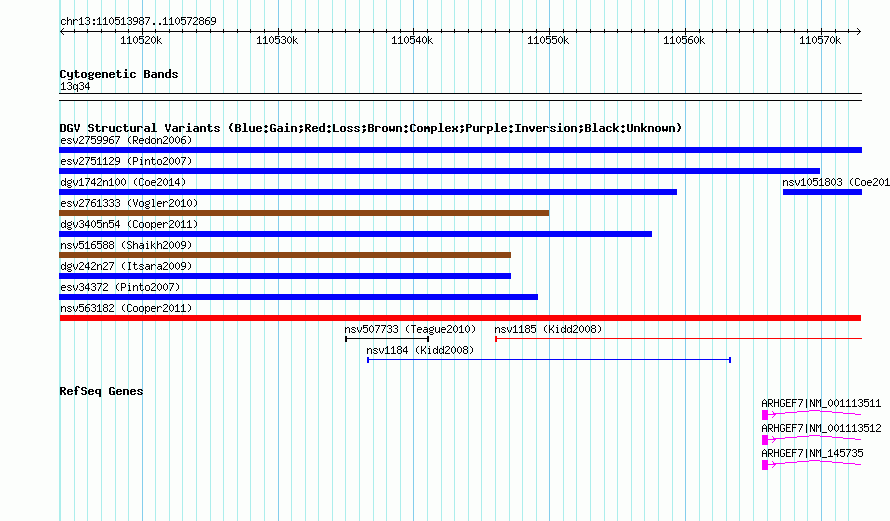The width and height of the screenshot is (890, 521).
Task: Select the dgv3405n54 blue gain bar
Action: pyautogui.click(x=355, y=234)
